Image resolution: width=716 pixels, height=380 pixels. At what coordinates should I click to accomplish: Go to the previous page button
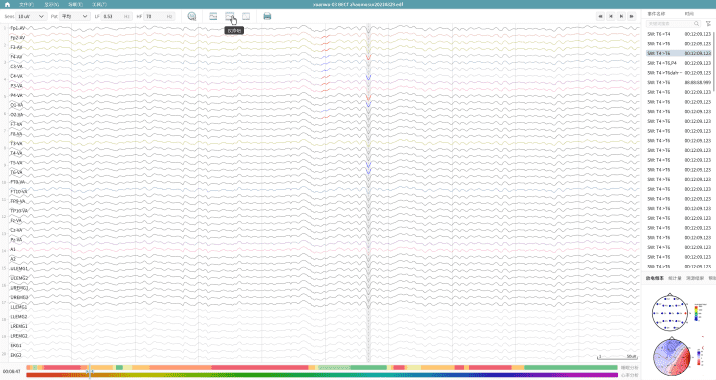tap(611, 16)
